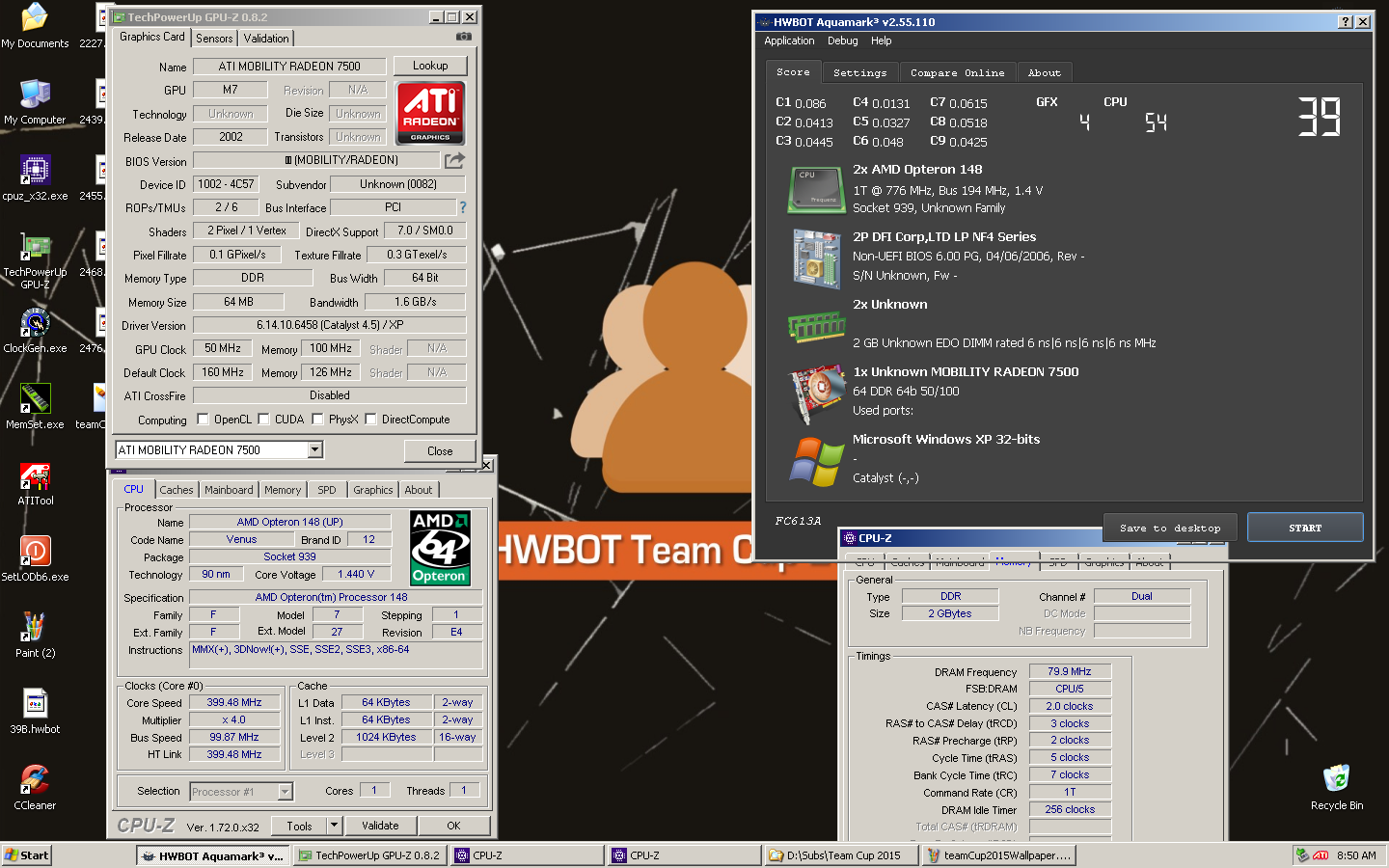The height and width of the screenshot is (868, 1389).
Task: Open the Recycle Bin
Action: tap(1336, 788)
